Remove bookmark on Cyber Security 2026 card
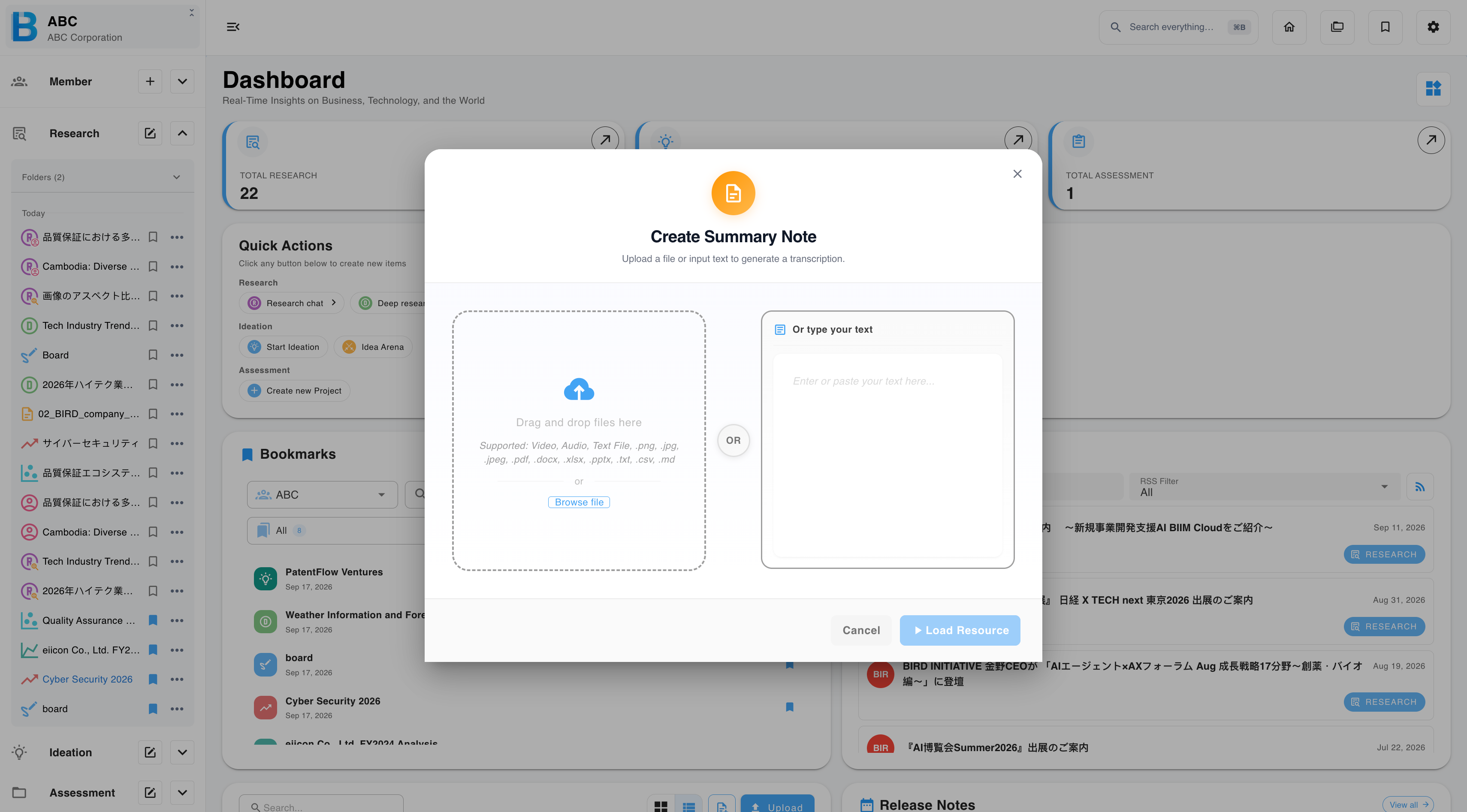The width and height of the screenshot is (1467, 812). [x=789, y=707]
